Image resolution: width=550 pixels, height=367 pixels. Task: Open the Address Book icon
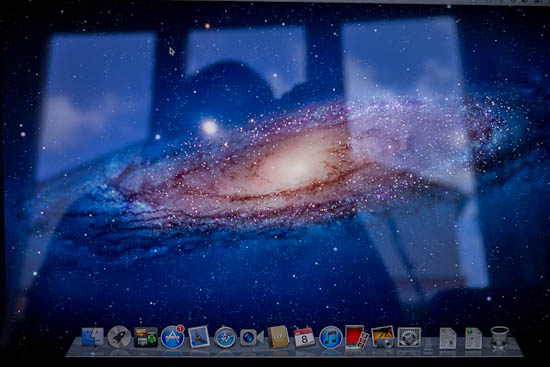click(x=278, y=337)
